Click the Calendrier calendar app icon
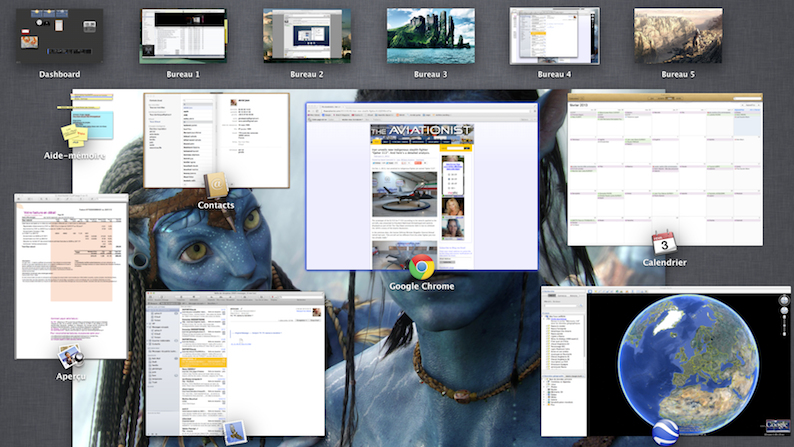 coord(664,242)
